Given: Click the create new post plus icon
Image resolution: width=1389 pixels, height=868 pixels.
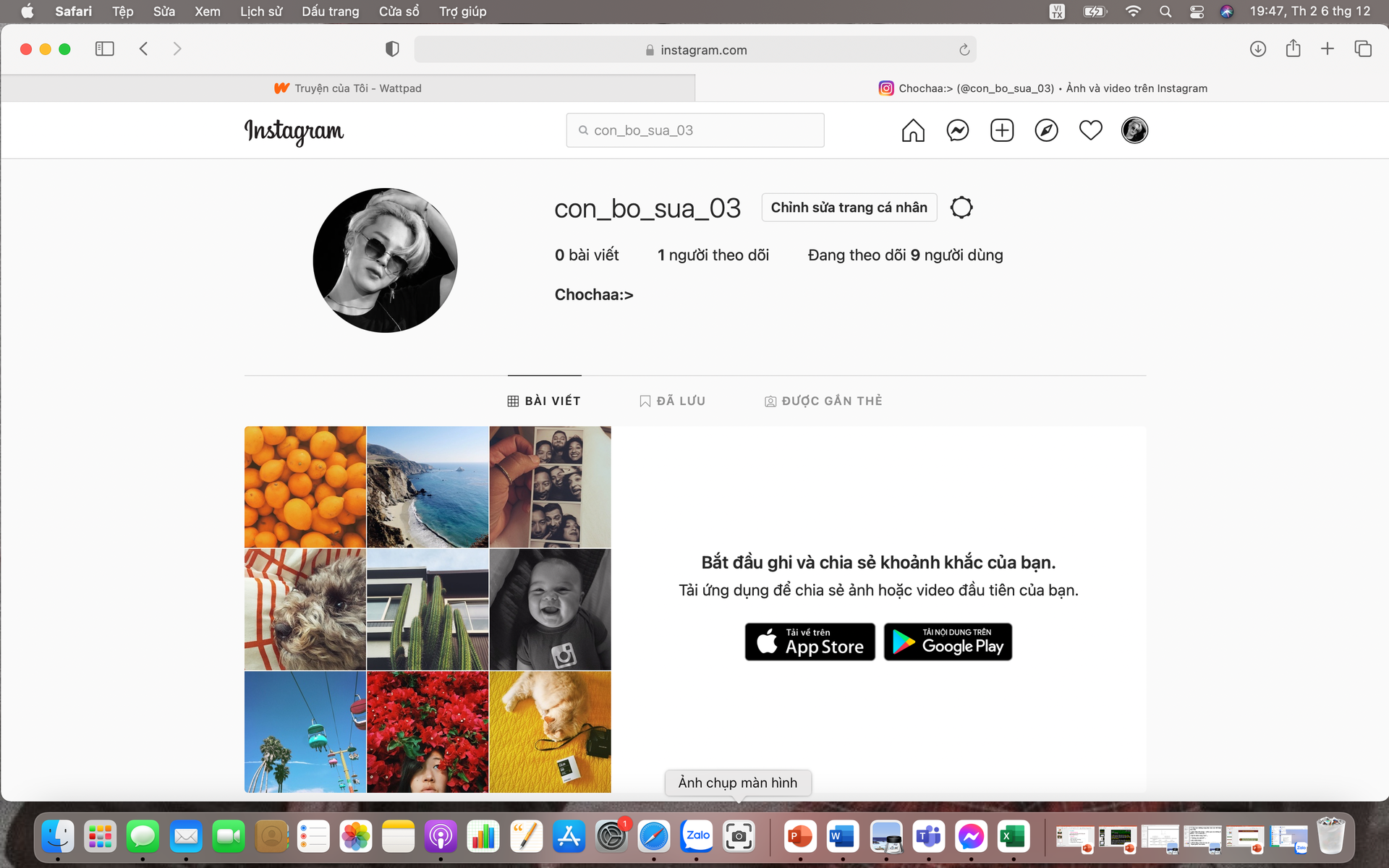Looking at the screenshot, I should pos(1002,130).
